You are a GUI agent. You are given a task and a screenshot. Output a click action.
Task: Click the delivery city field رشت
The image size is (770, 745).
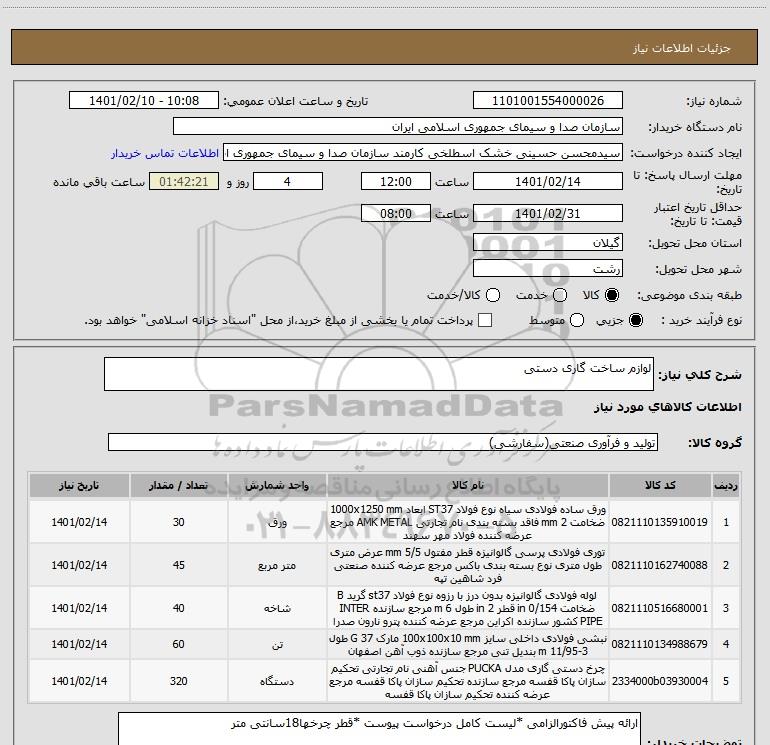point(548,268)
